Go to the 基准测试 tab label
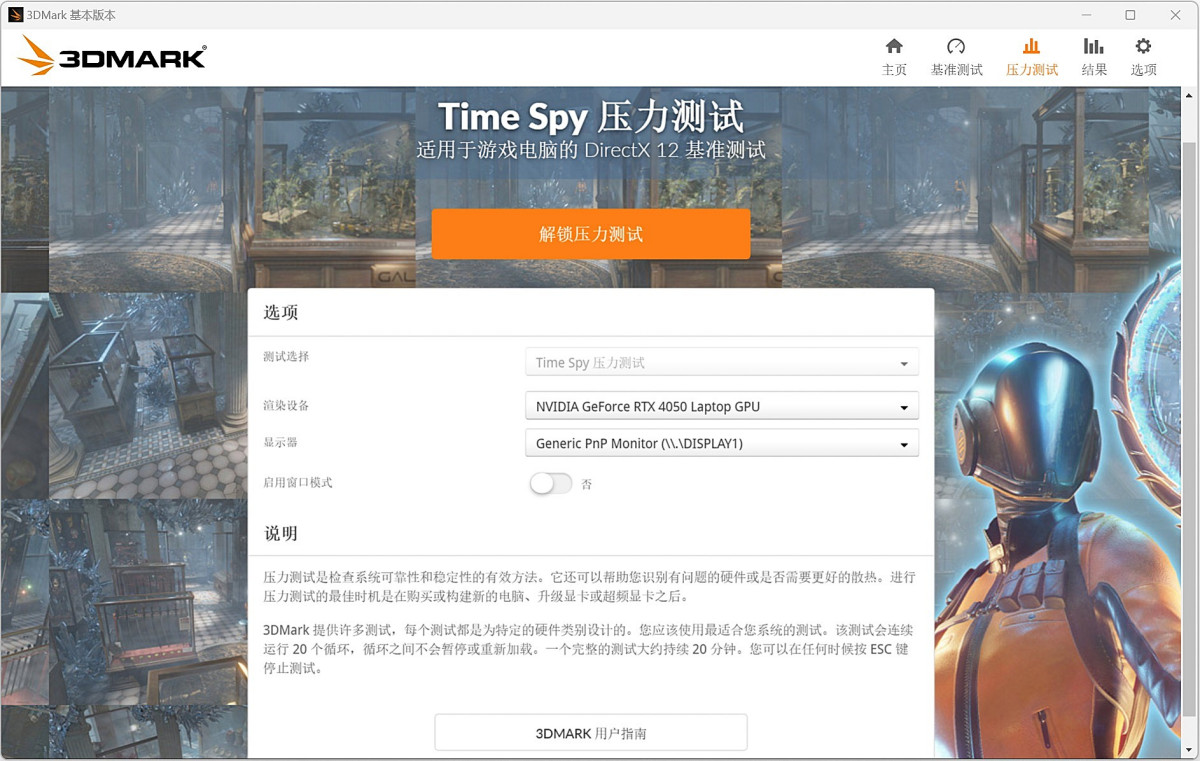Image resolution: width=1200 pixels, height=761 pixels. coord(956,70)
